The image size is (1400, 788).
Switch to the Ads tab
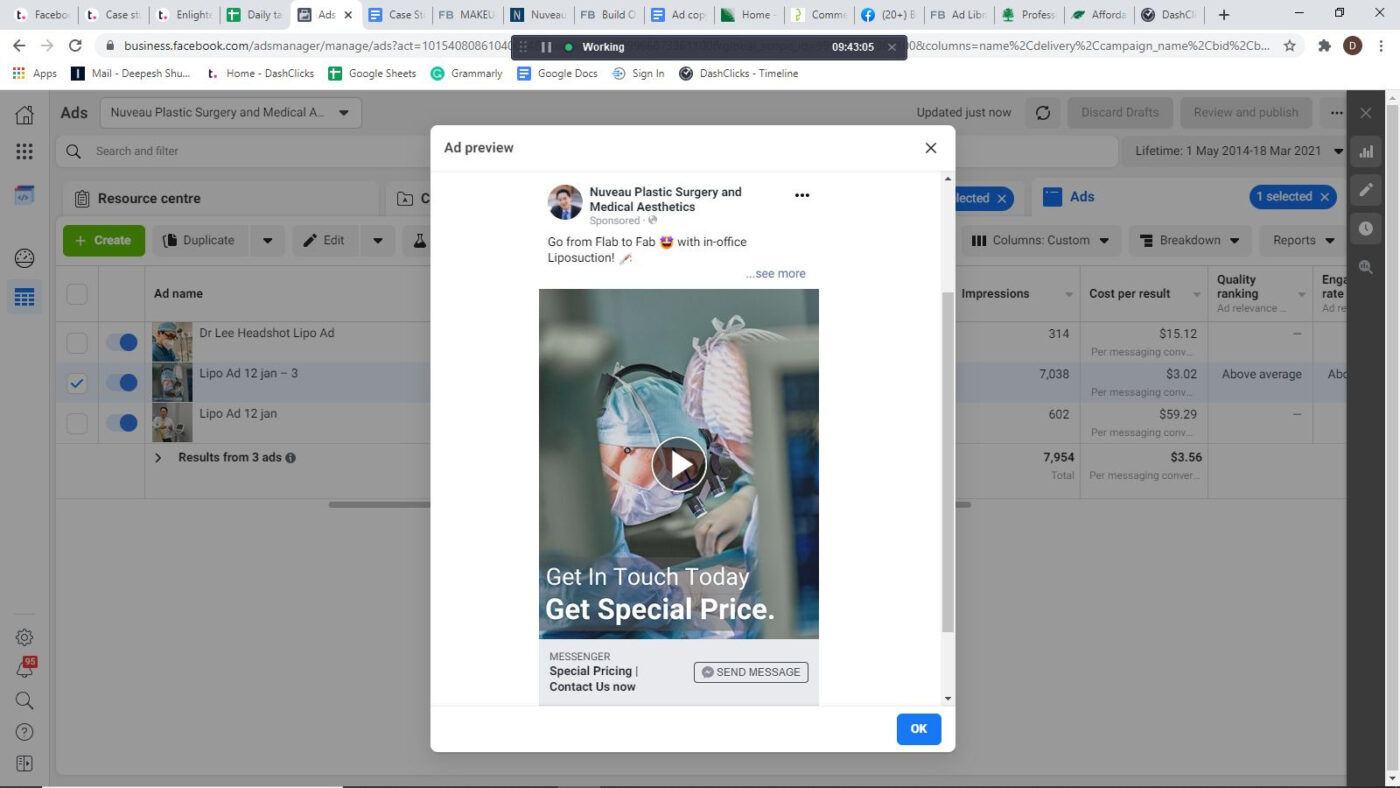point(1081,197)
